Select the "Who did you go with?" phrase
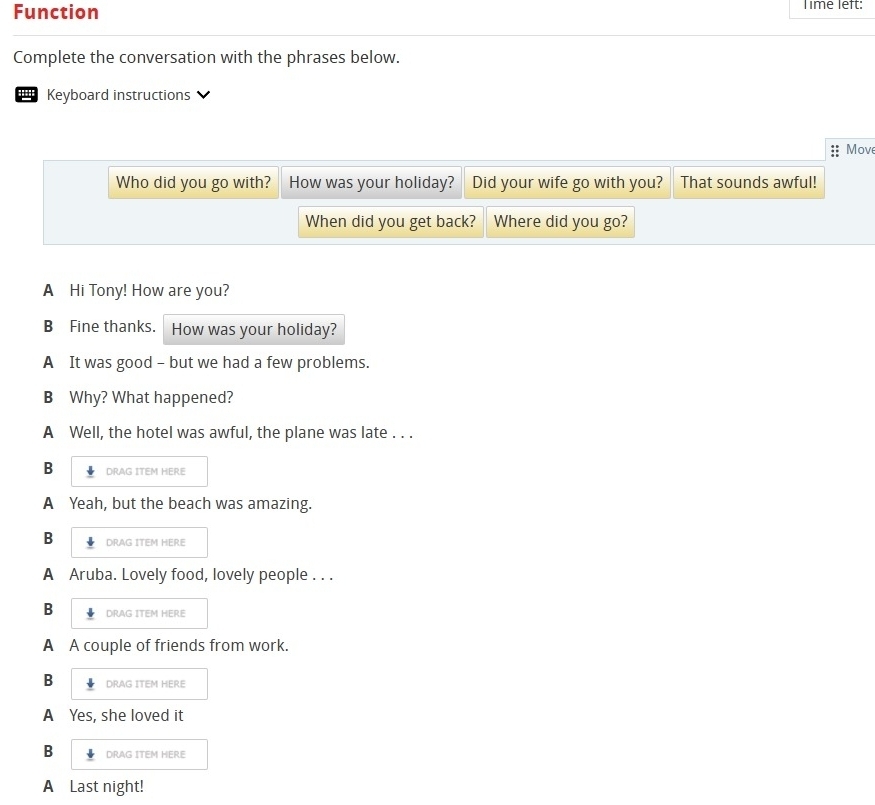Image resolution: width=875 pixels, height=805 pixels. point(193,183)
